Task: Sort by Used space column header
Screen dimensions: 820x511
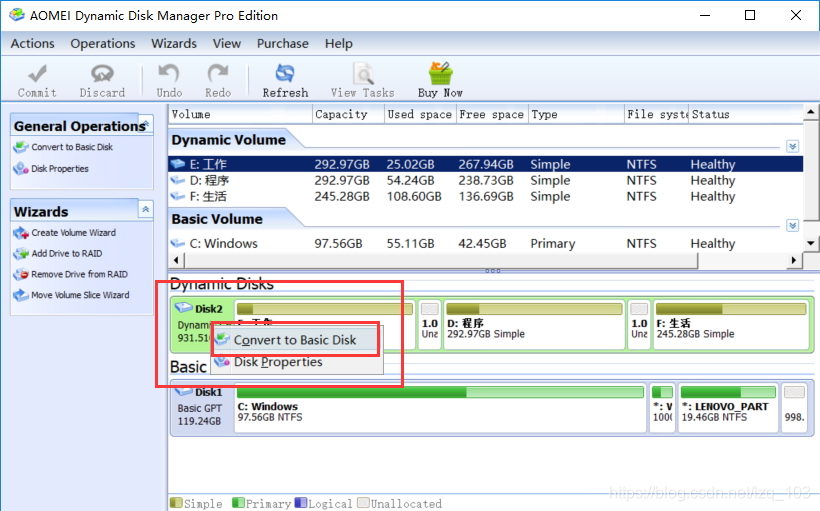Action: pos(420,115)
